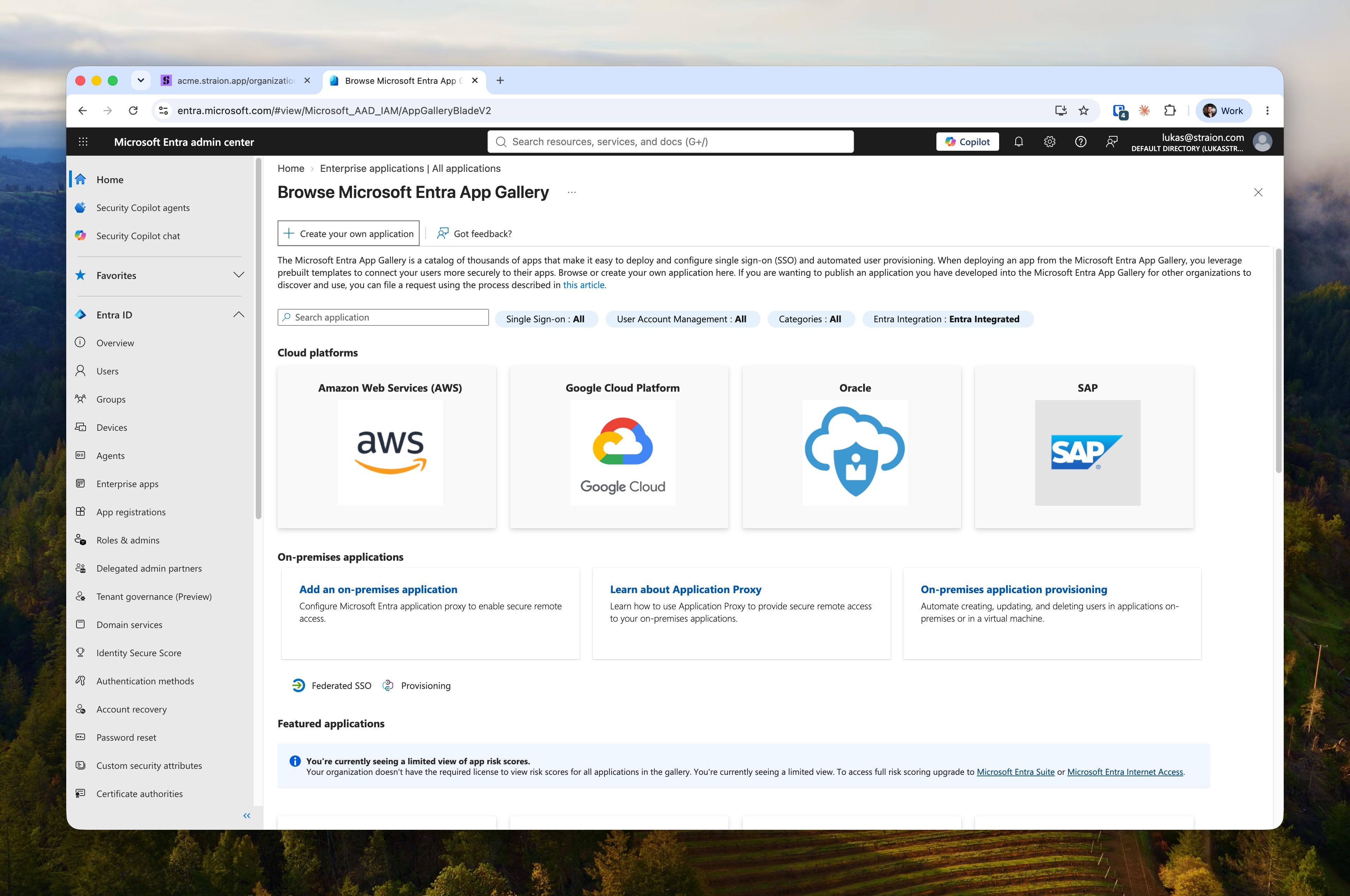Collapse the Entra ID section
The width and height of the screenshot is (1350, 896).
pos(239,314)
